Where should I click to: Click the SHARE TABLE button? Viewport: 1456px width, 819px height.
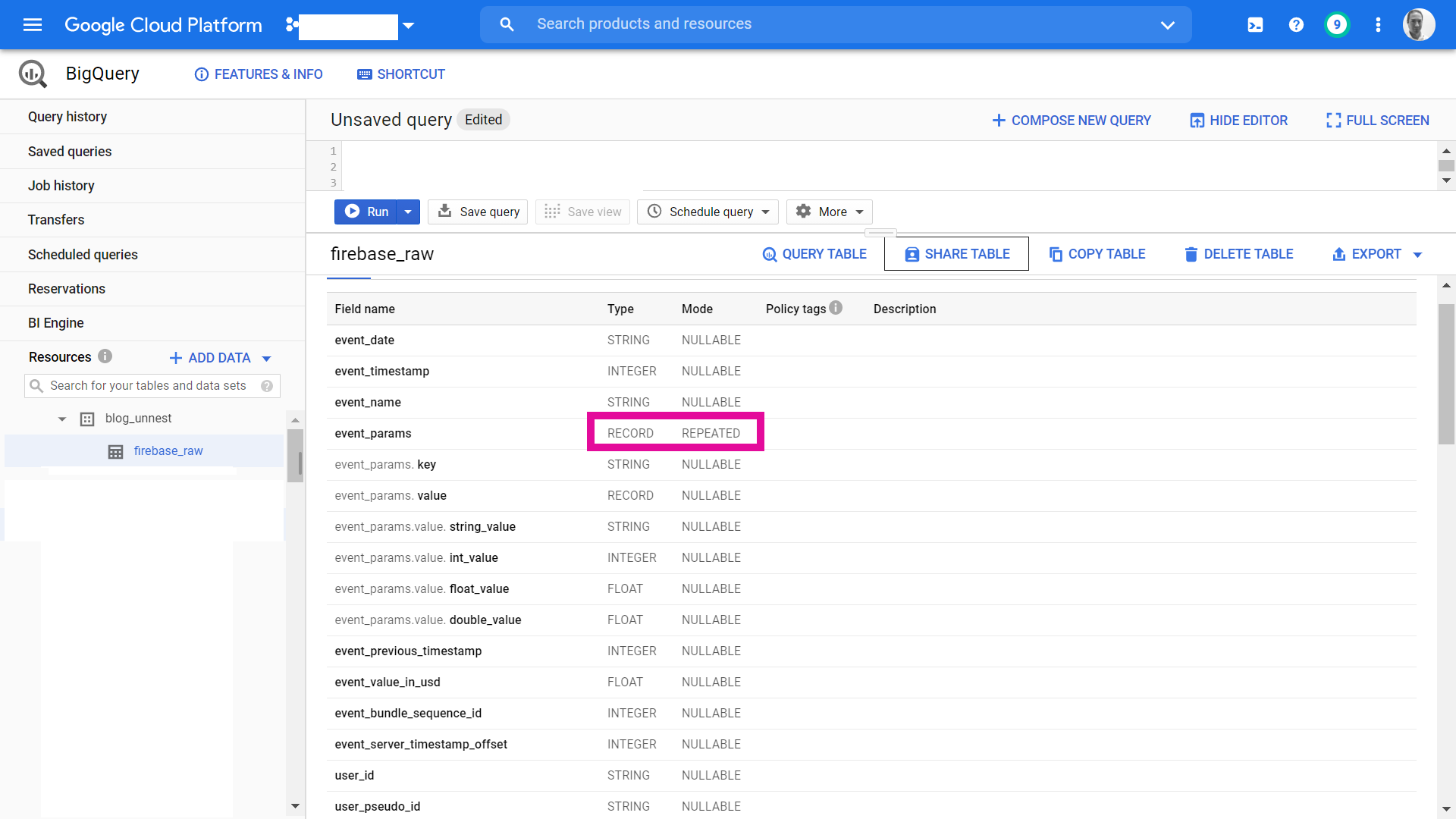(956, 254)
